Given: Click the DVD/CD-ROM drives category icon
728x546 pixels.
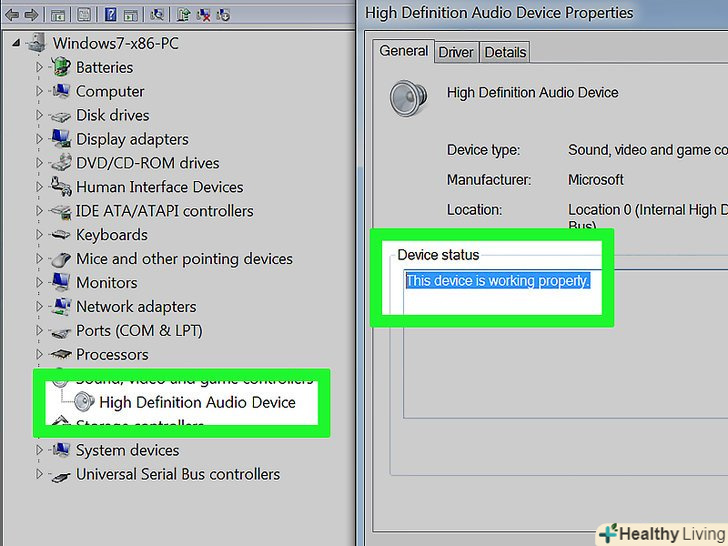Looking at the screenshot, I should (61, 162).
